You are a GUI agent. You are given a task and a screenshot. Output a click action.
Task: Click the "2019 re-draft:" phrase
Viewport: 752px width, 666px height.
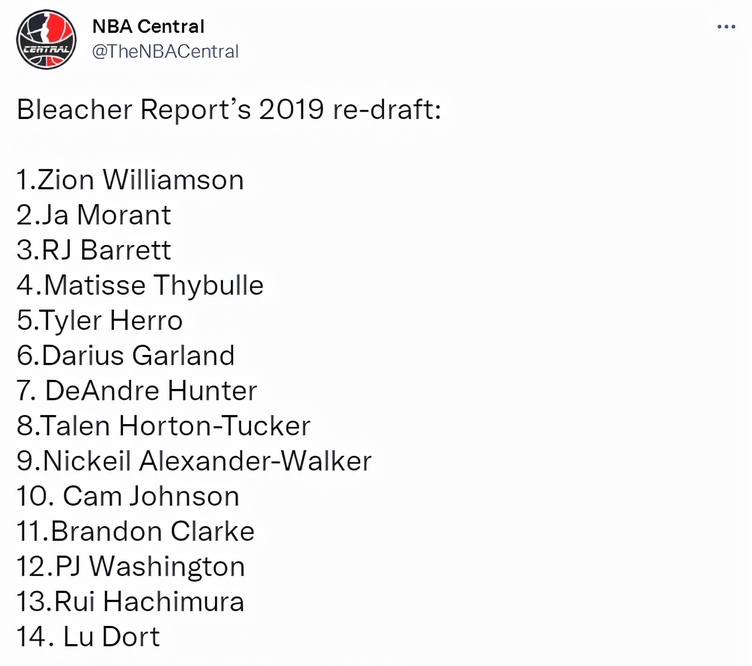pos(350,109)
